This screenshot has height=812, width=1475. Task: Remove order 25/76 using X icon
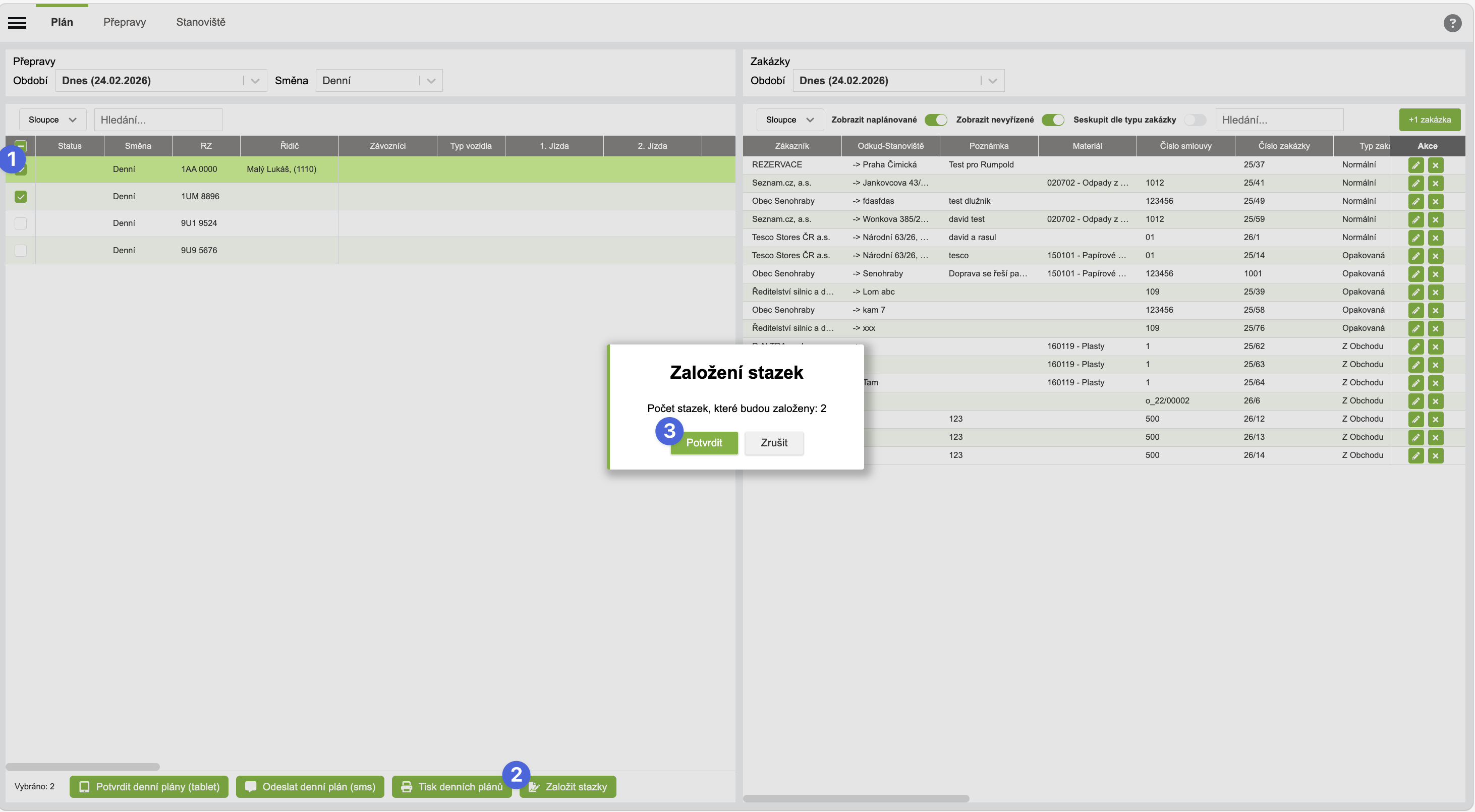pyautogui.click(x=1435, y=329)
